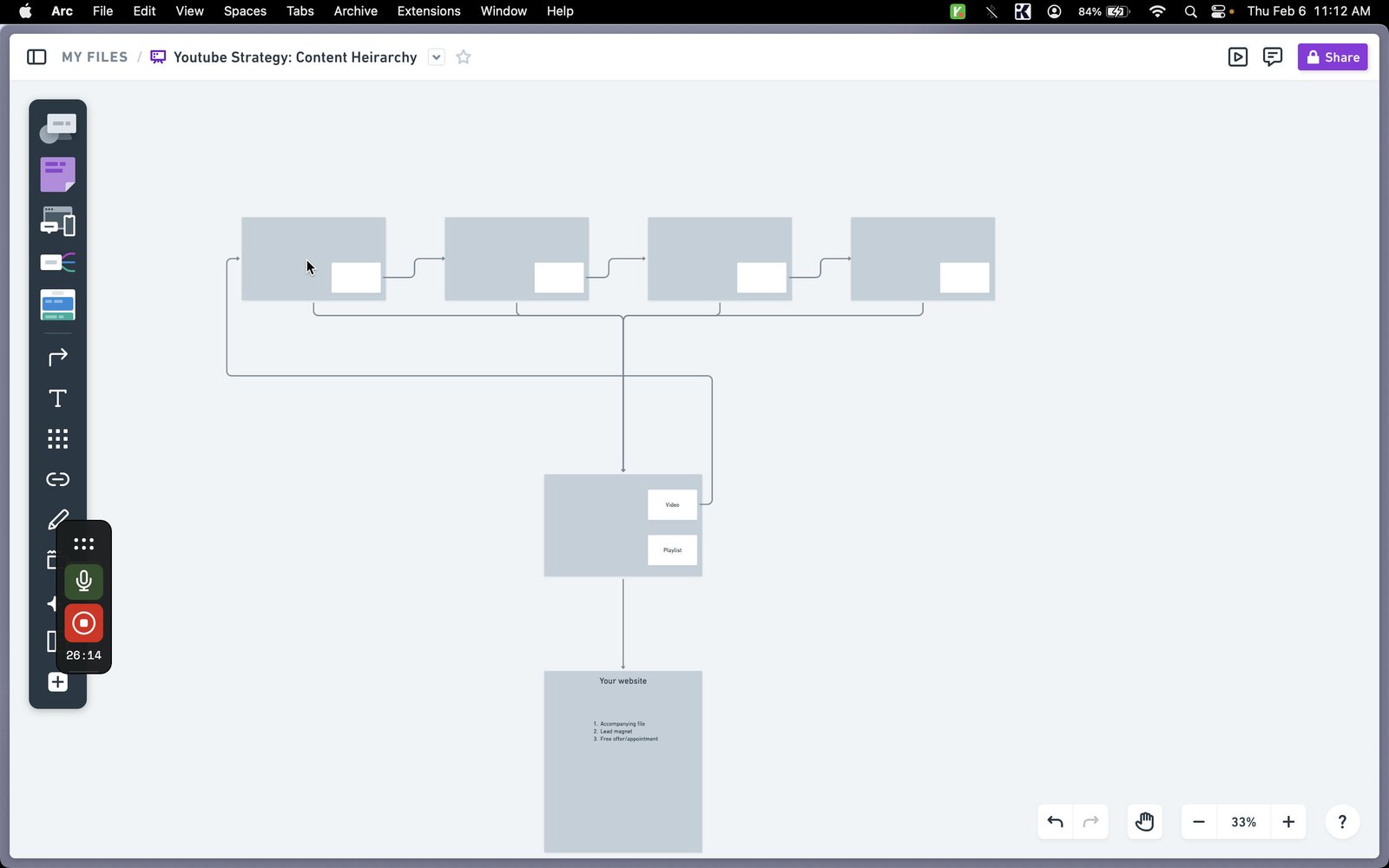1389x868 pixels.
Task: Star this board as favorite
Action: (x=464, y=57)
